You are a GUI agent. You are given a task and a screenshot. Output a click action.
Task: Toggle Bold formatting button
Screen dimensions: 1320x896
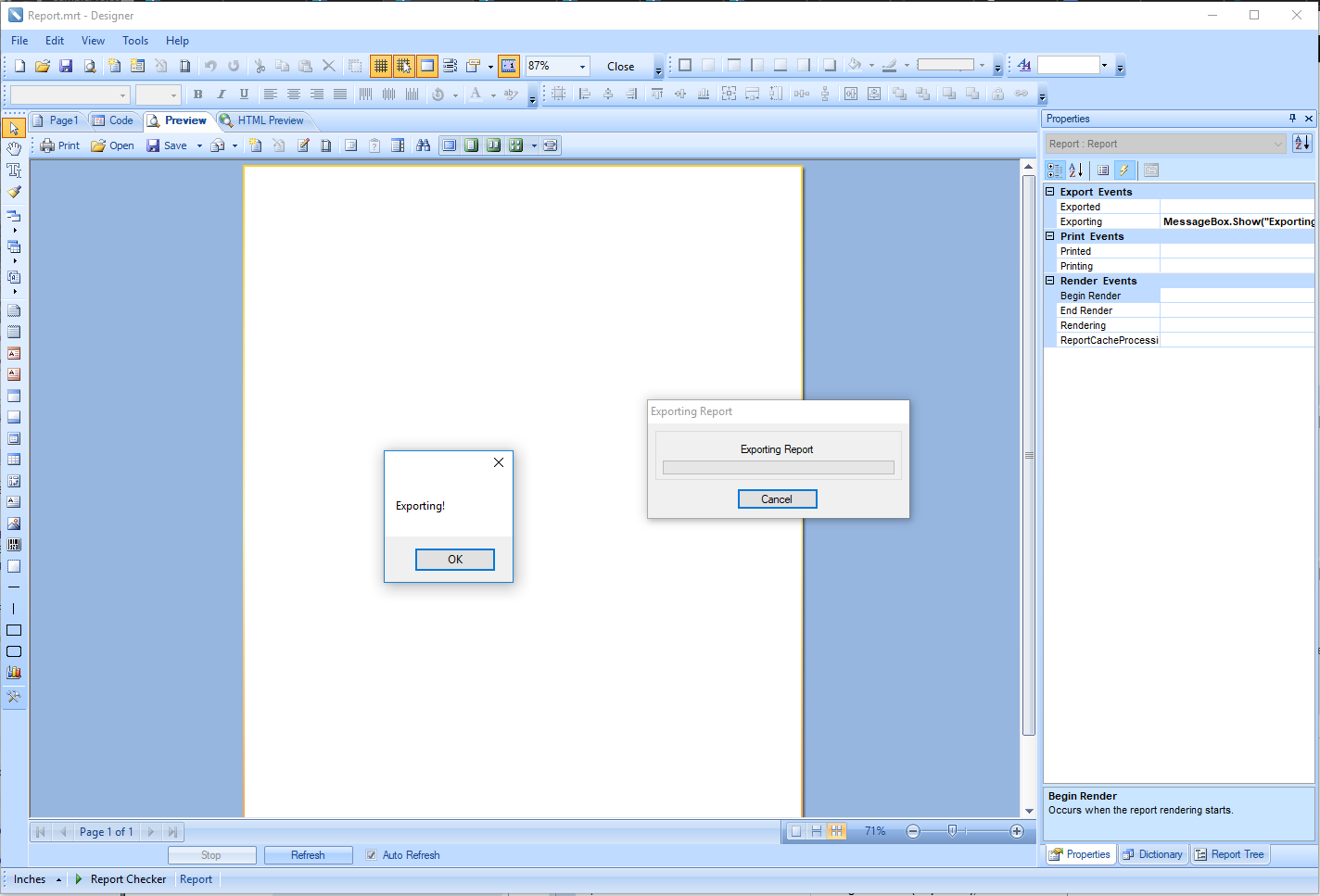click(197, 95)
